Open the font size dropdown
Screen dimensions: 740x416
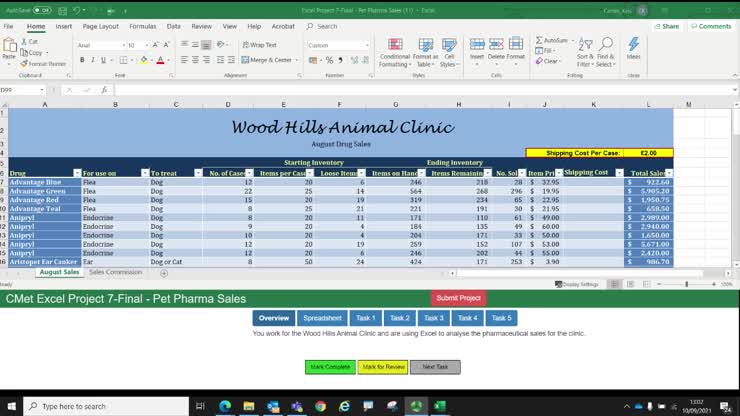coord(147,45)
